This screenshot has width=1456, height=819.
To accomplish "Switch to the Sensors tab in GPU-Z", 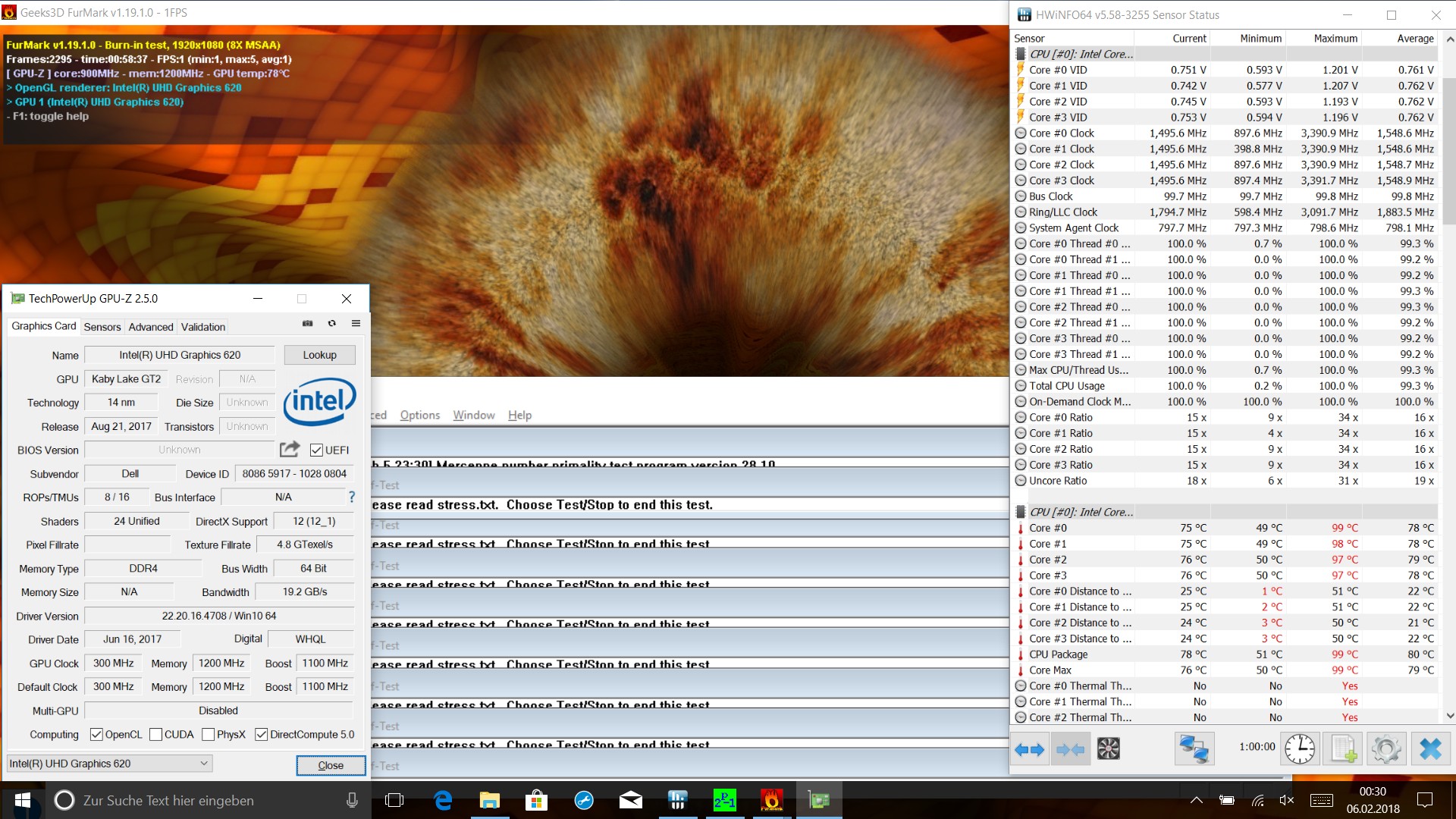I will tap(102, 327).
